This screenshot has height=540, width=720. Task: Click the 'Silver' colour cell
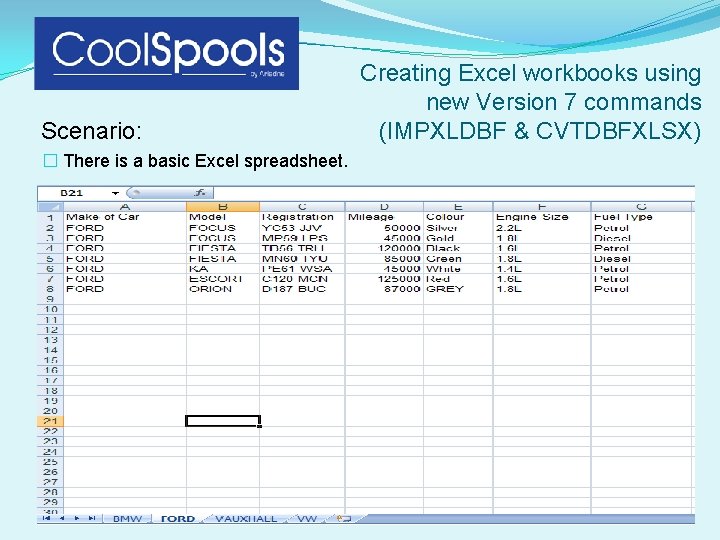pos(458,228)
